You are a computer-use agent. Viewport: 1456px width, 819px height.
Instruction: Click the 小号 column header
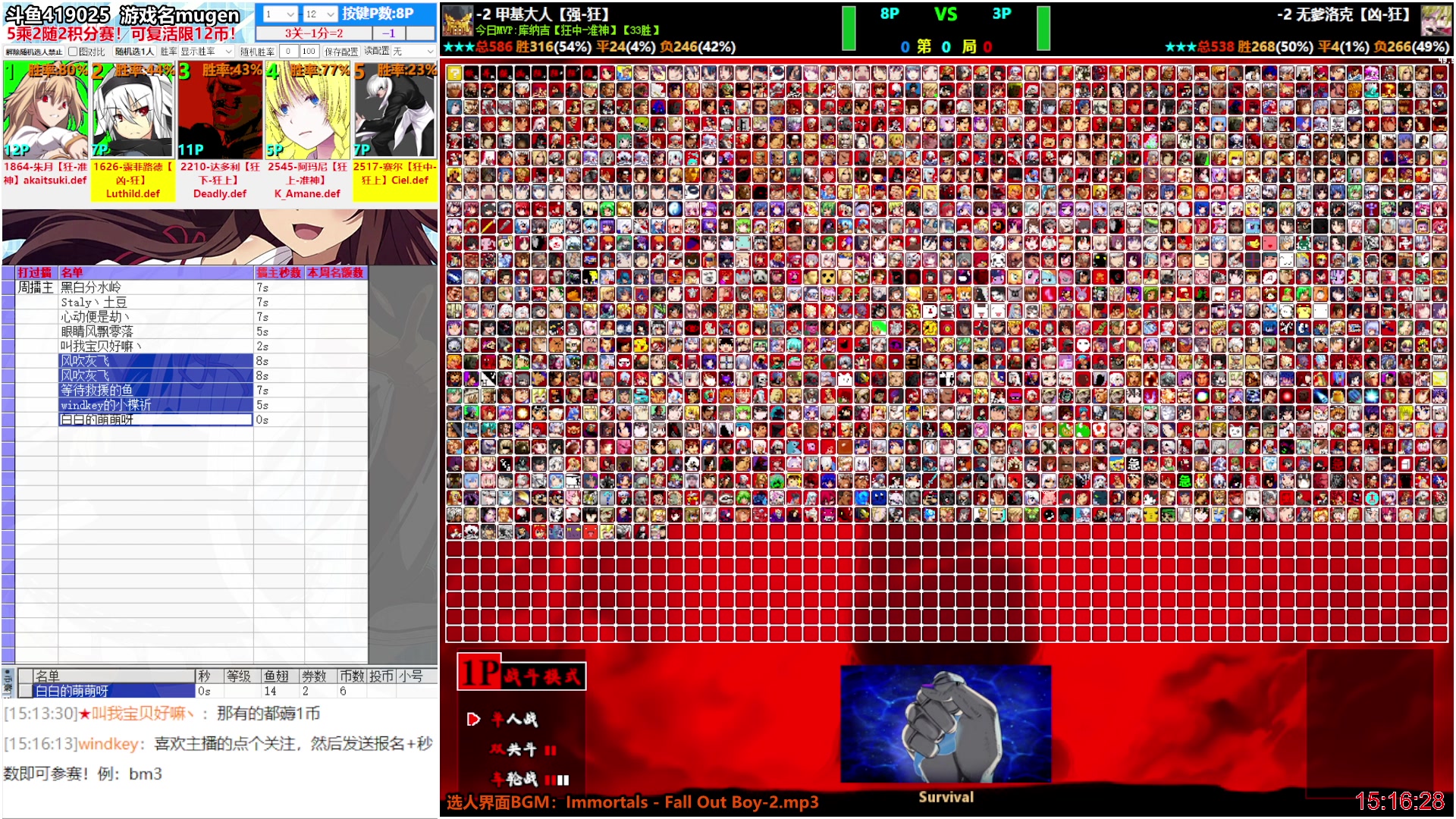point(416,676)
